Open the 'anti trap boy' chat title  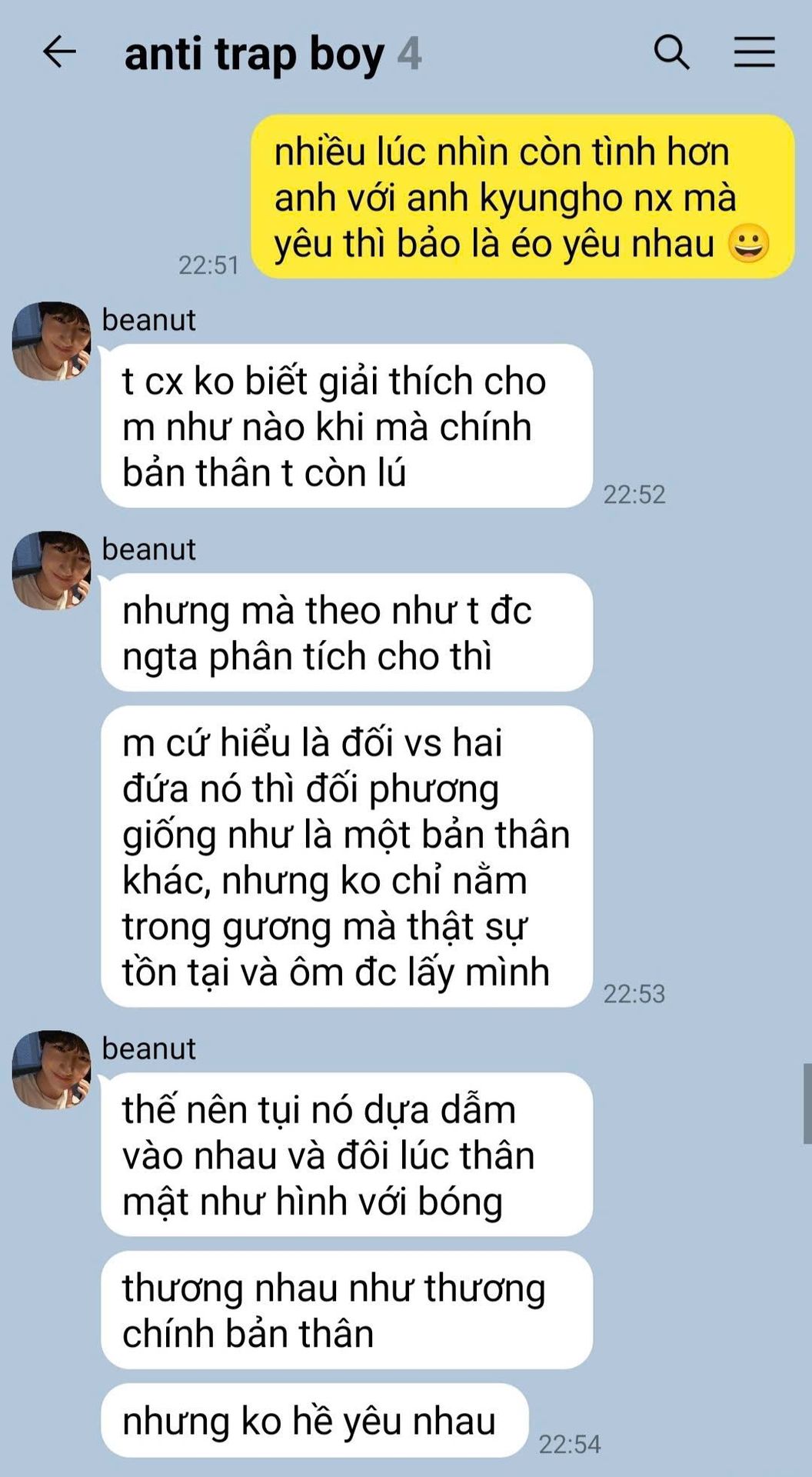pyautogui.click(x=254, y=55)
